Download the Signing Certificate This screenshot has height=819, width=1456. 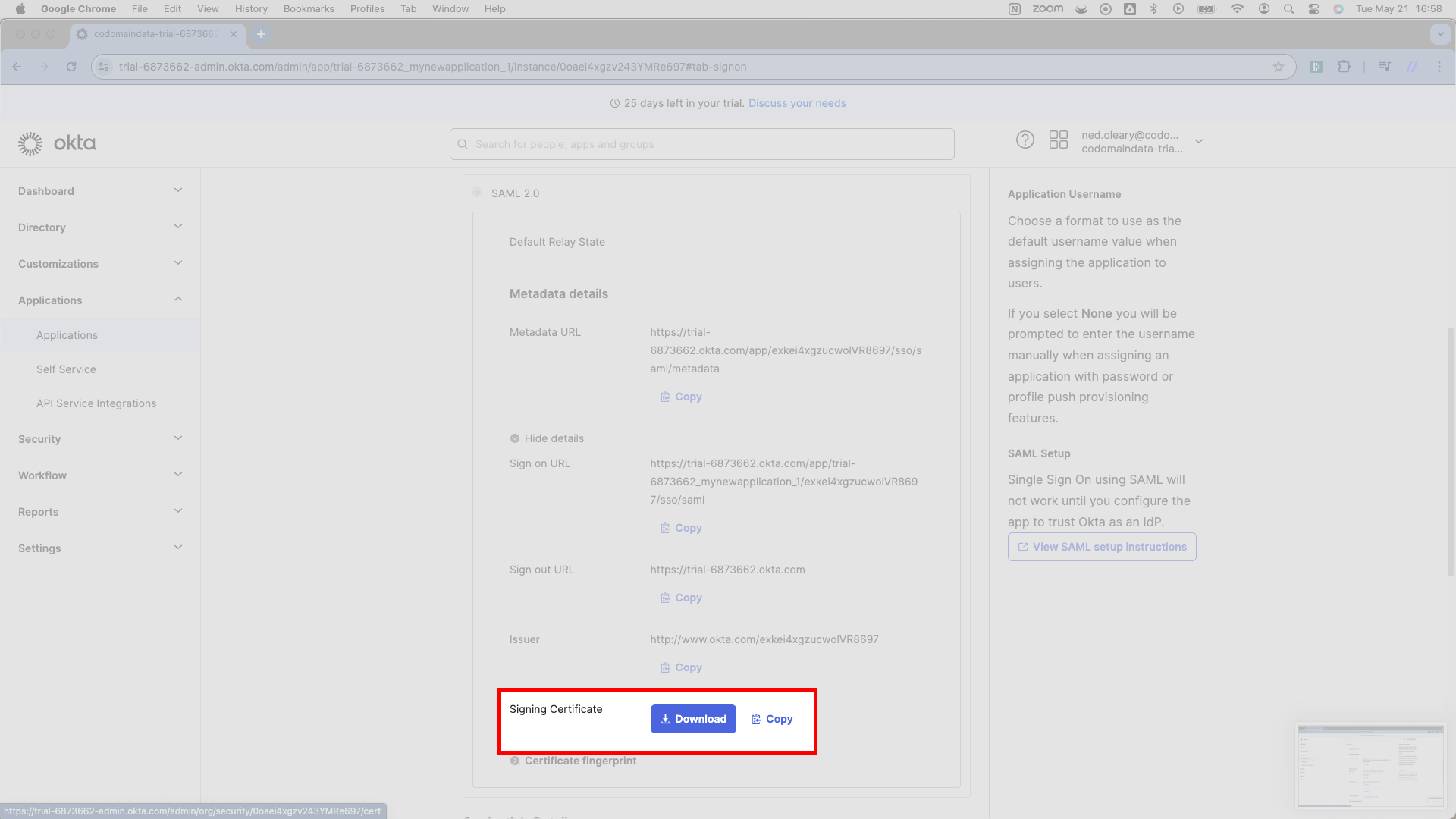[693, 719]
